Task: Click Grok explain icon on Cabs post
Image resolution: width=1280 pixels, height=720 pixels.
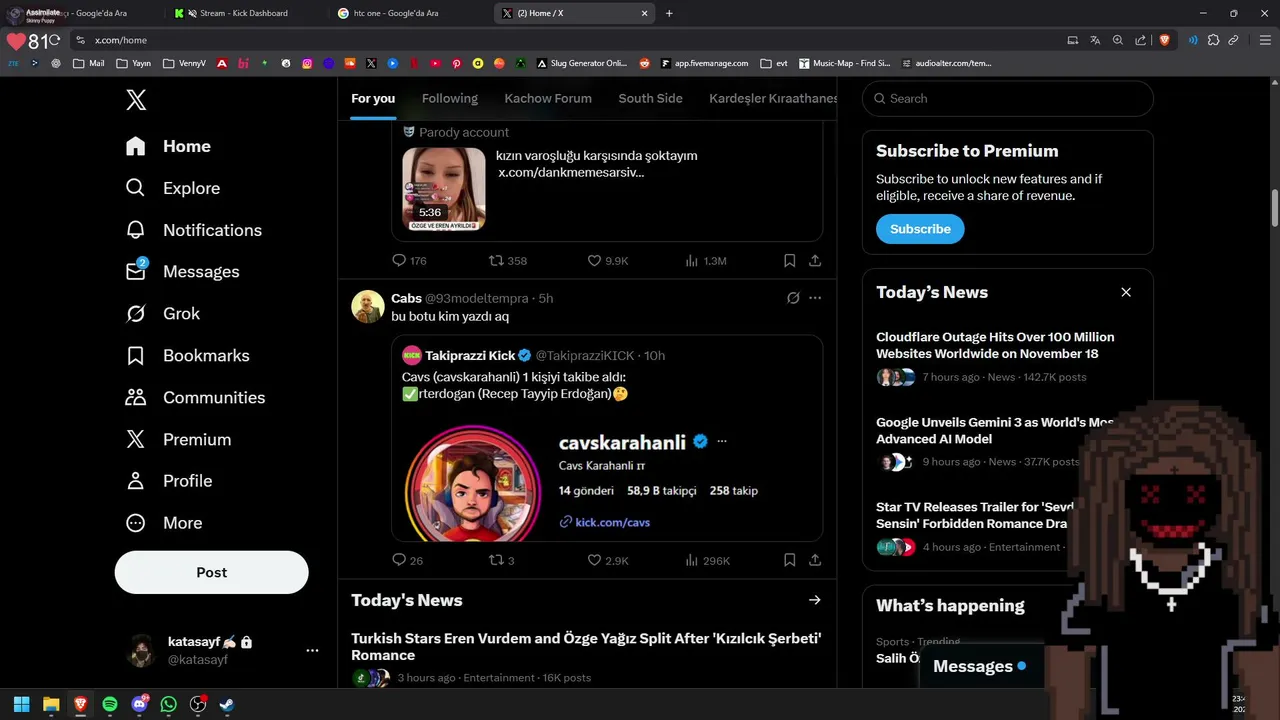Action: 793,298
